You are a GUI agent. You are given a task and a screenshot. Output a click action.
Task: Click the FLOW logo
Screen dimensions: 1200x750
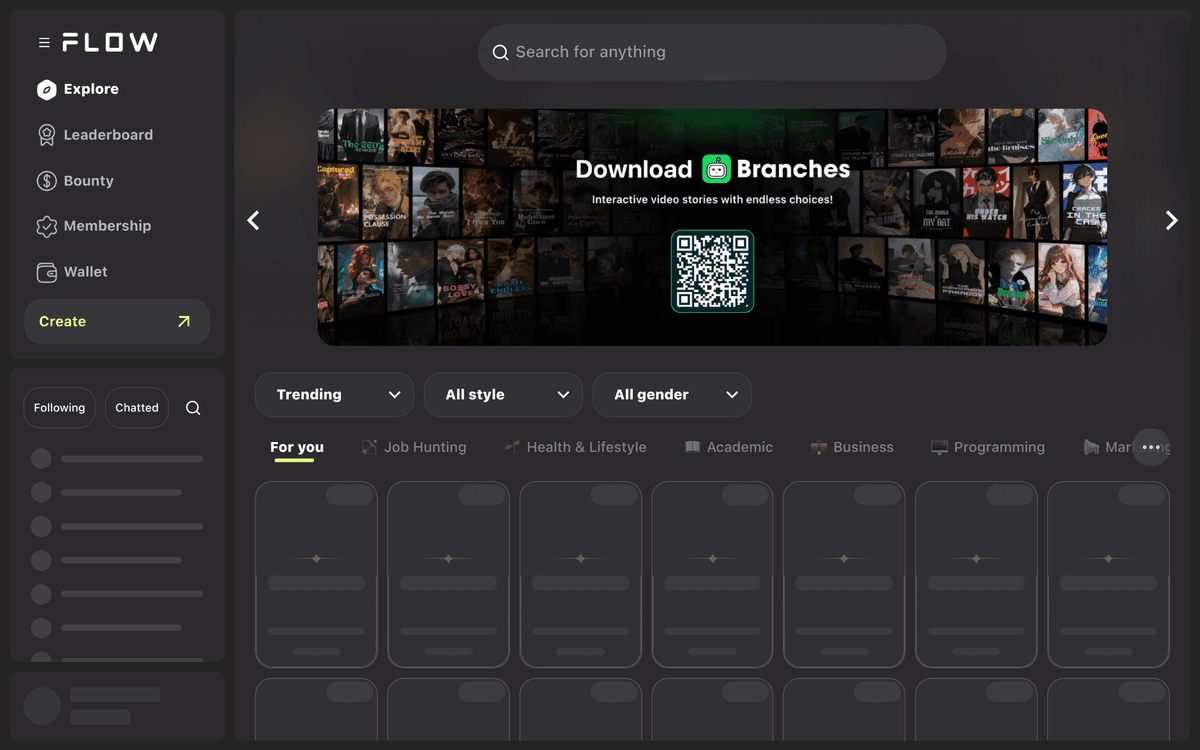(110, 42)
